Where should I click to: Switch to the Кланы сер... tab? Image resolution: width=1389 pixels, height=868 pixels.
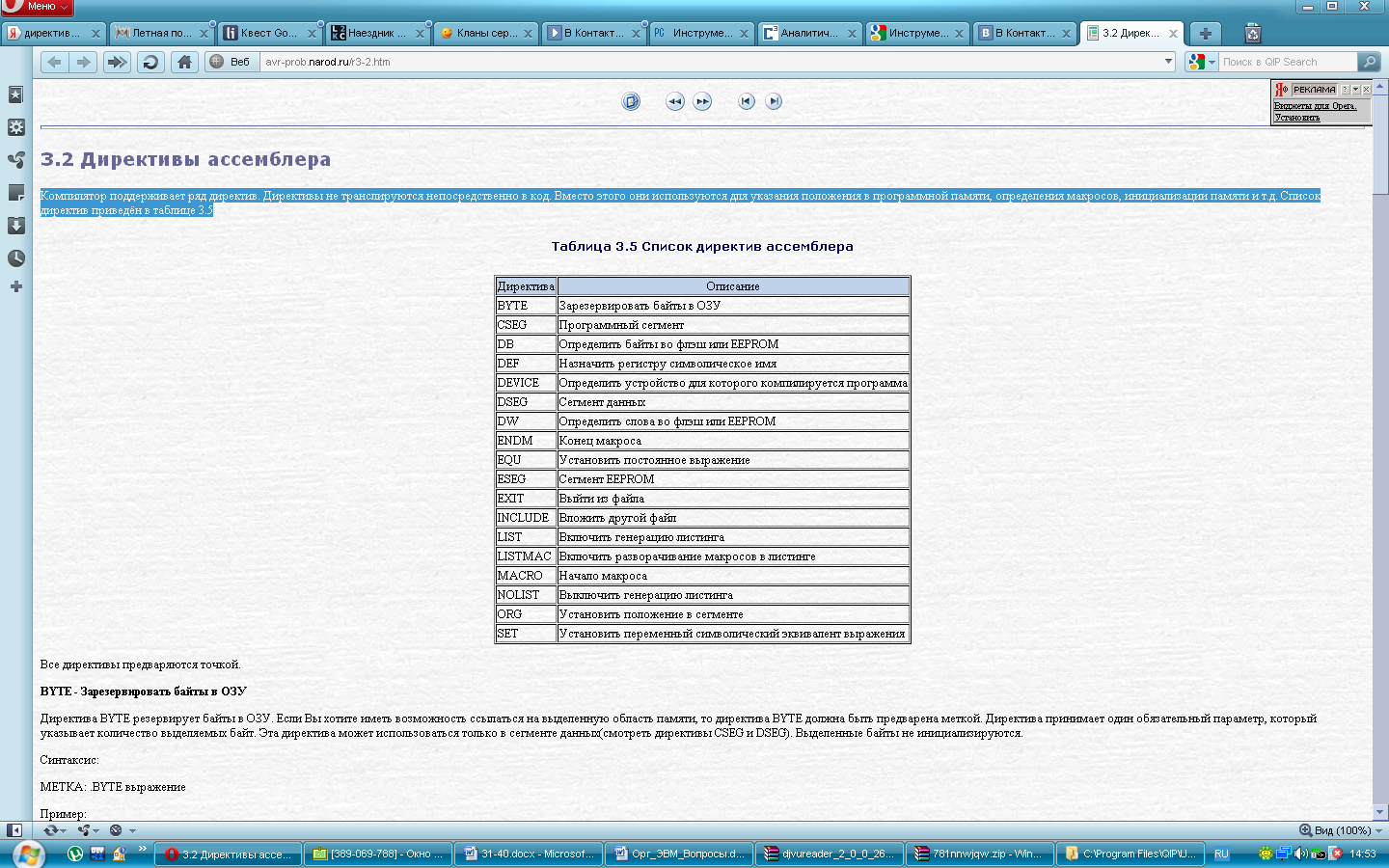[486, 33]
